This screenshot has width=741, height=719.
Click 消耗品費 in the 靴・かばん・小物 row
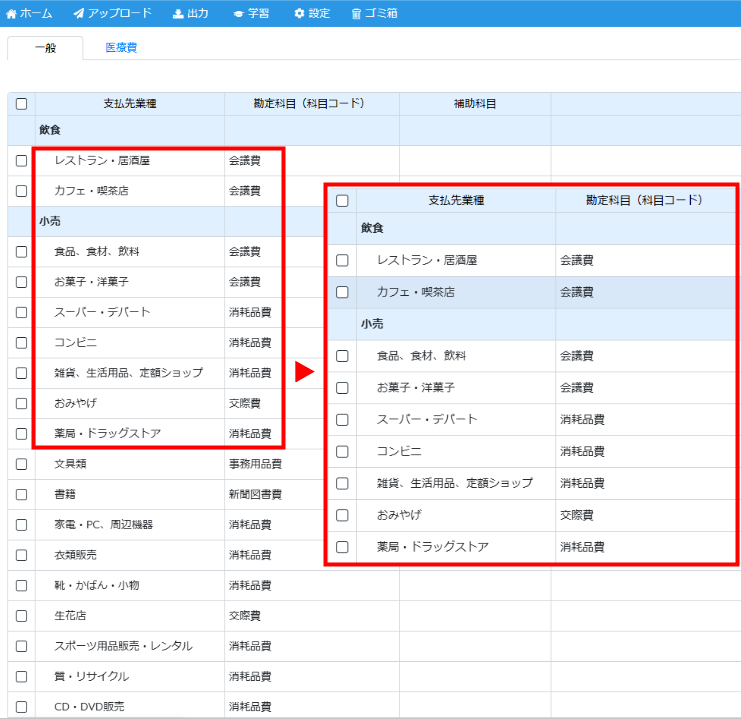[250, 586]
